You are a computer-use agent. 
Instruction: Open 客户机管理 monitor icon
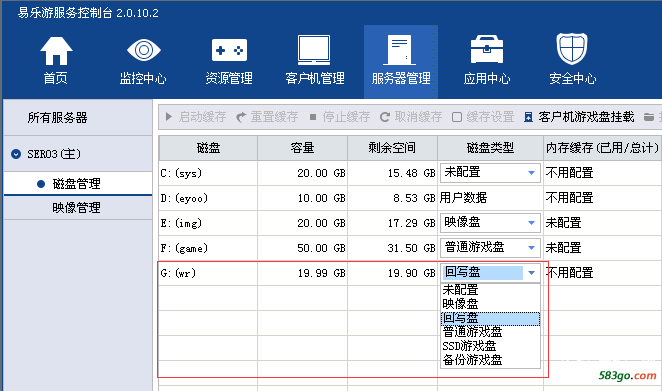314,50
